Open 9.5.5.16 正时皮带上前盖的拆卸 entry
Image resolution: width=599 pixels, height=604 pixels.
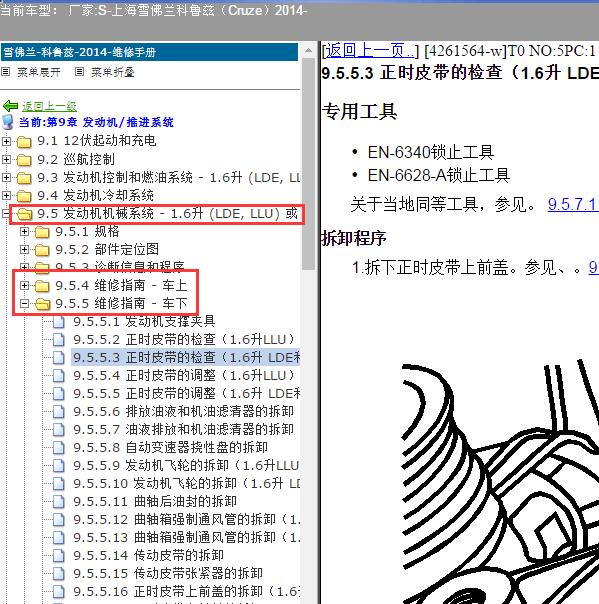point(186,591)
